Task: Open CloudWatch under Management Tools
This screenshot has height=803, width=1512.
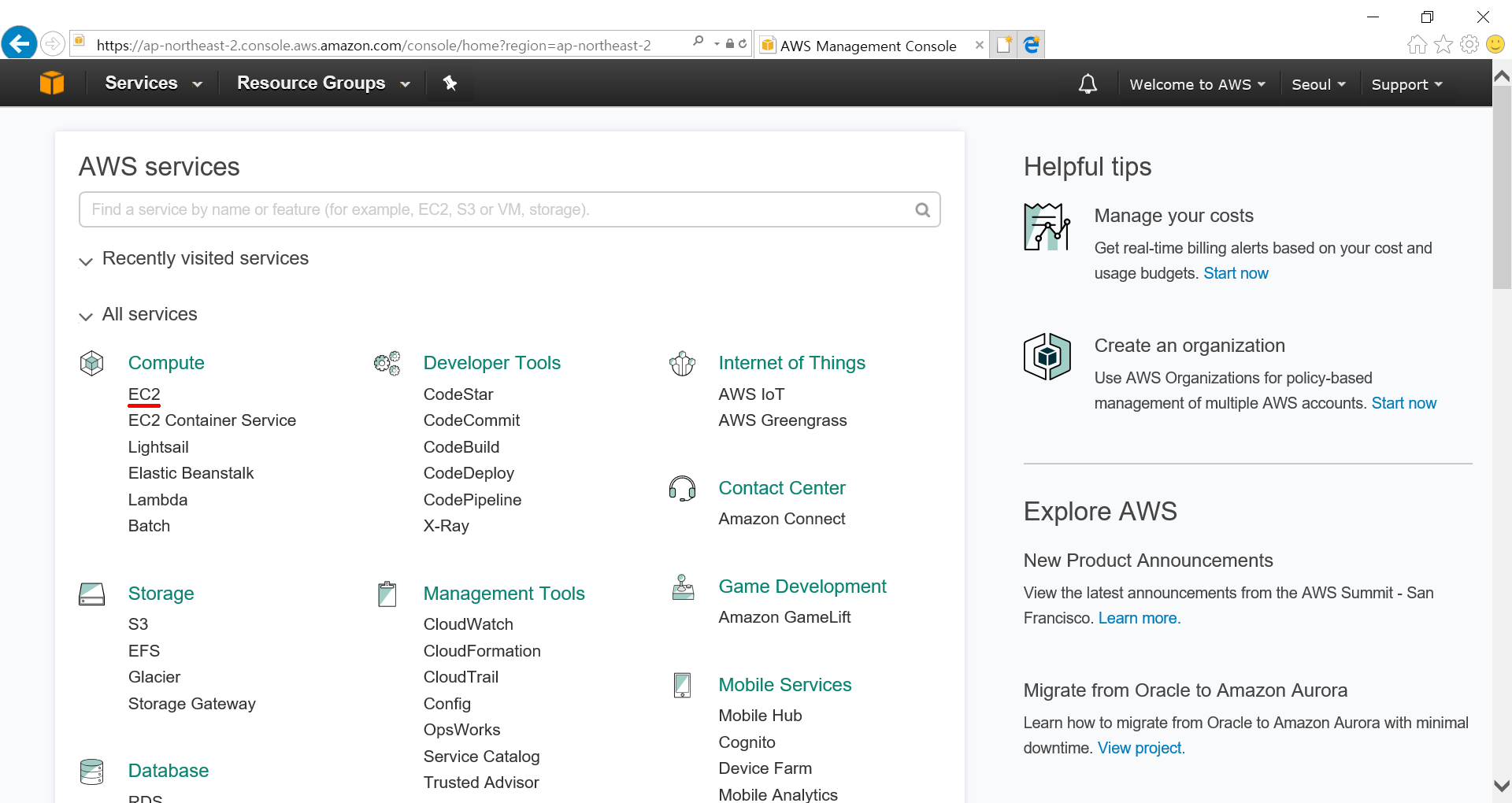Action: coord(468,624)
